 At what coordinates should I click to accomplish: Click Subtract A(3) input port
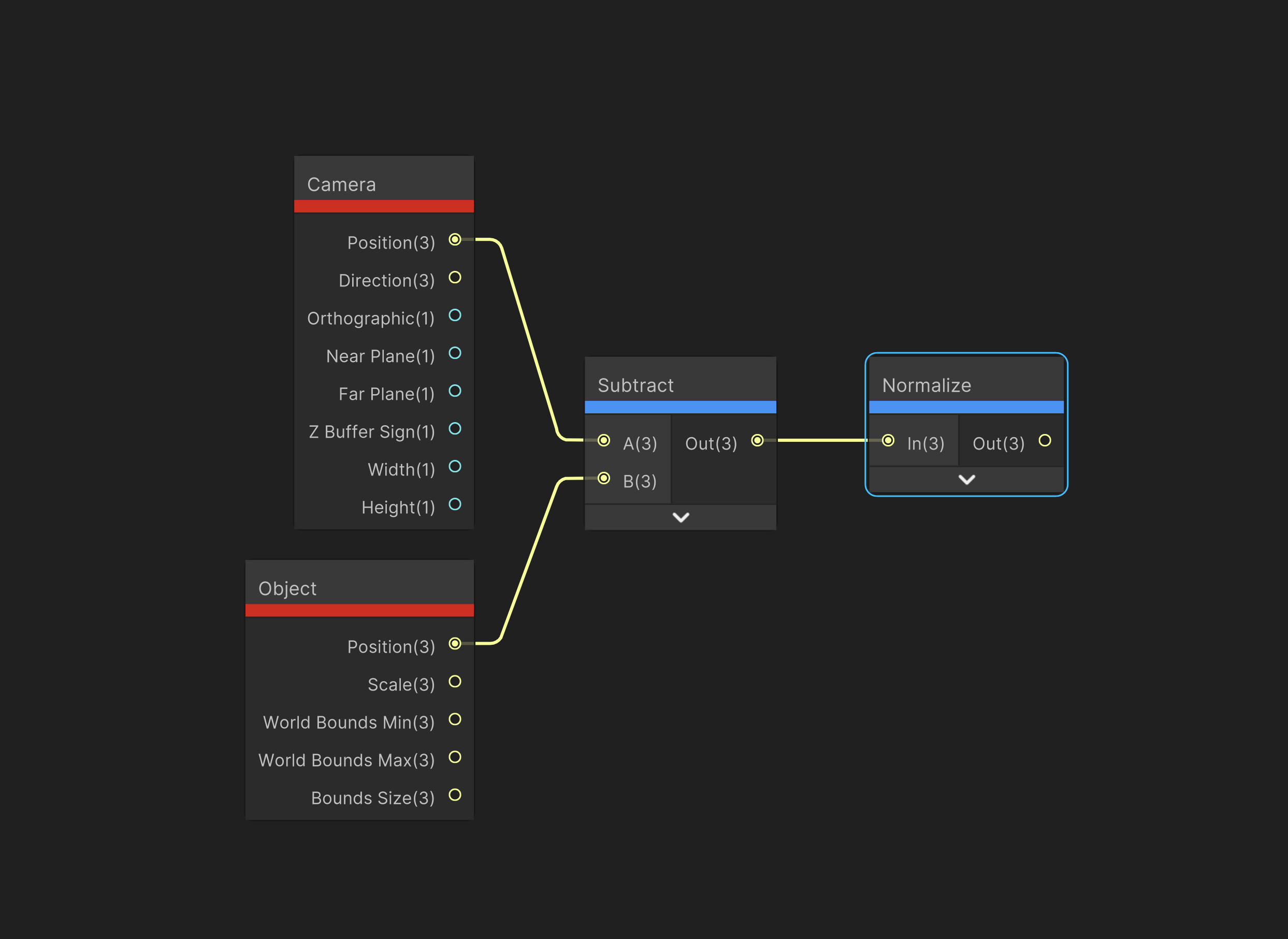[x=604, y=441]
